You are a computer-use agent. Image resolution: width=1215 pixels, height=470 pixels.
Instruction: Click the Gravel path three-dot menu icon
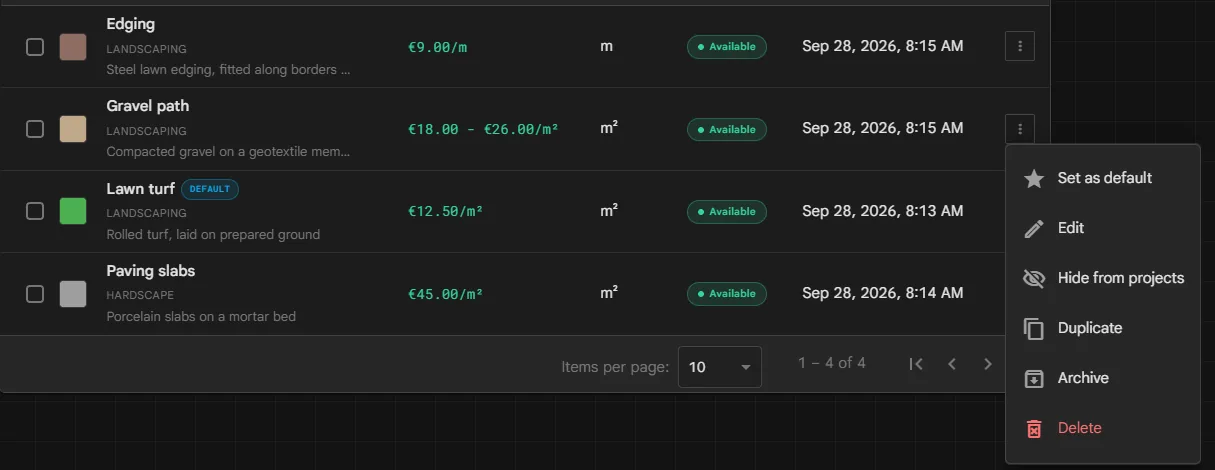(1019, 128)
